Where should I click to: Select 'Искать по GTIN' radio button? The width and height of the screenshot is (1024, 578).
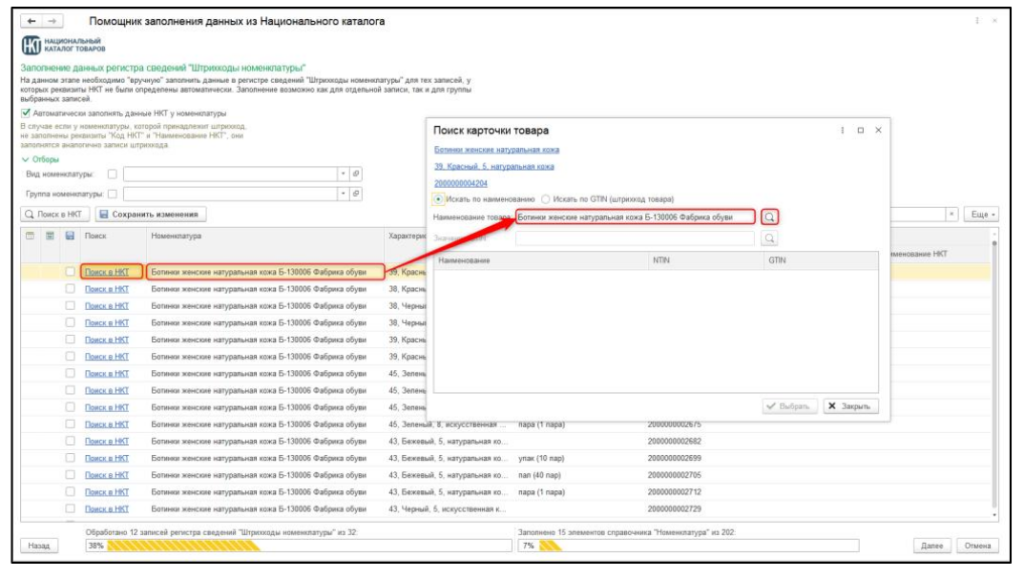pos(546,199)
